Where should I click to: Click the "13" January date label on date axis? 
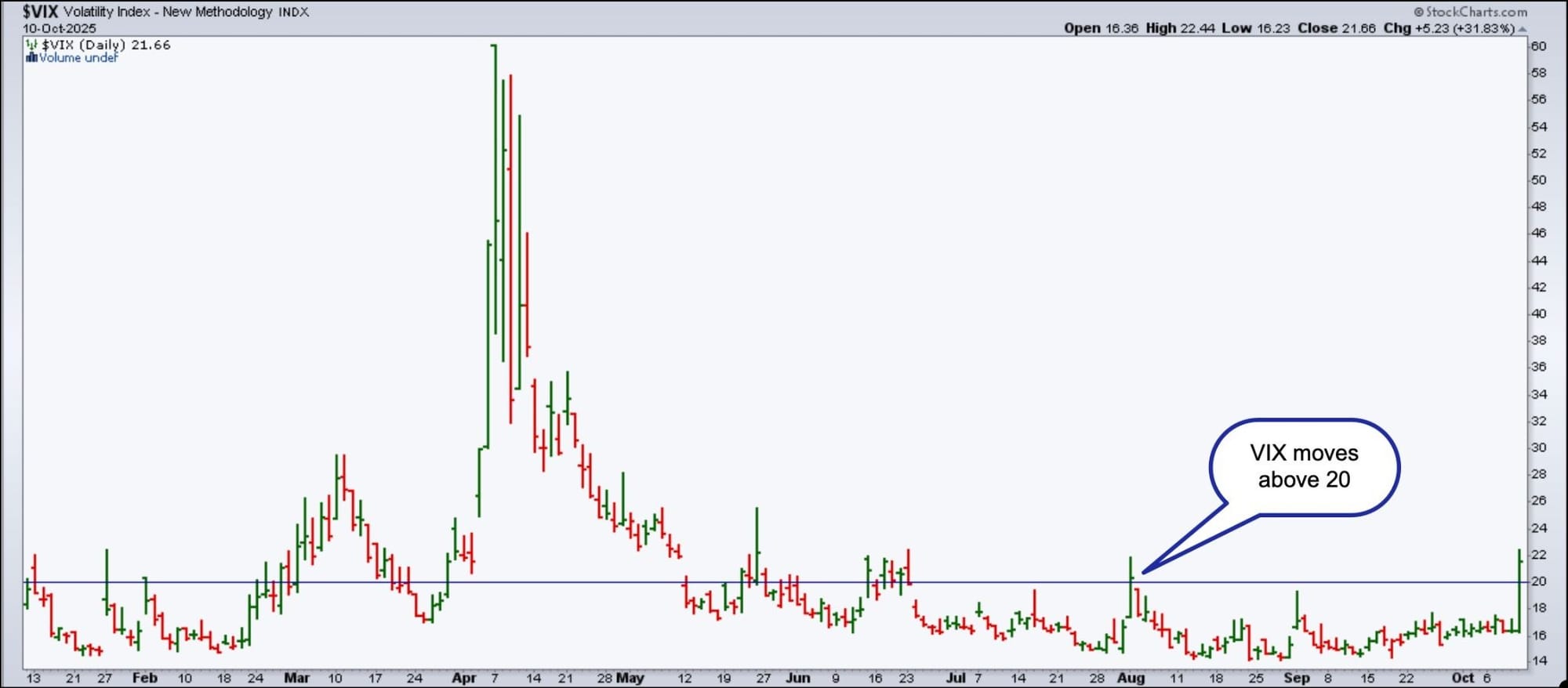click(33, 679)
